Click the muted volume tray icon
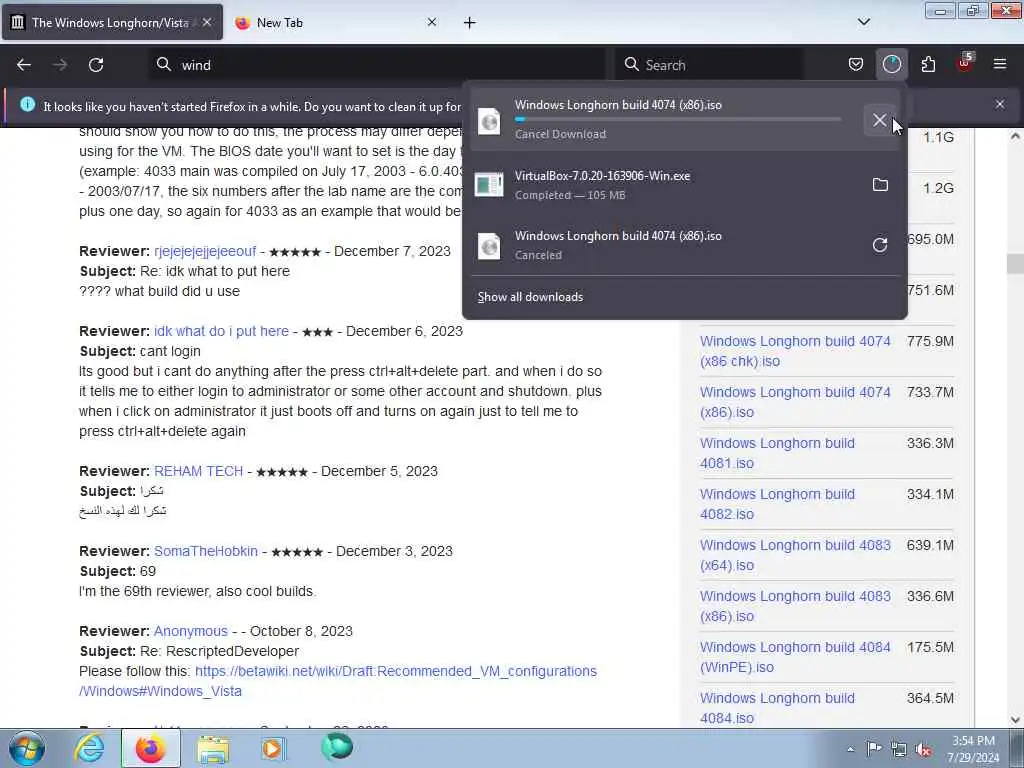The height and width of the screenshot is (768, 1024). [923, 750]
